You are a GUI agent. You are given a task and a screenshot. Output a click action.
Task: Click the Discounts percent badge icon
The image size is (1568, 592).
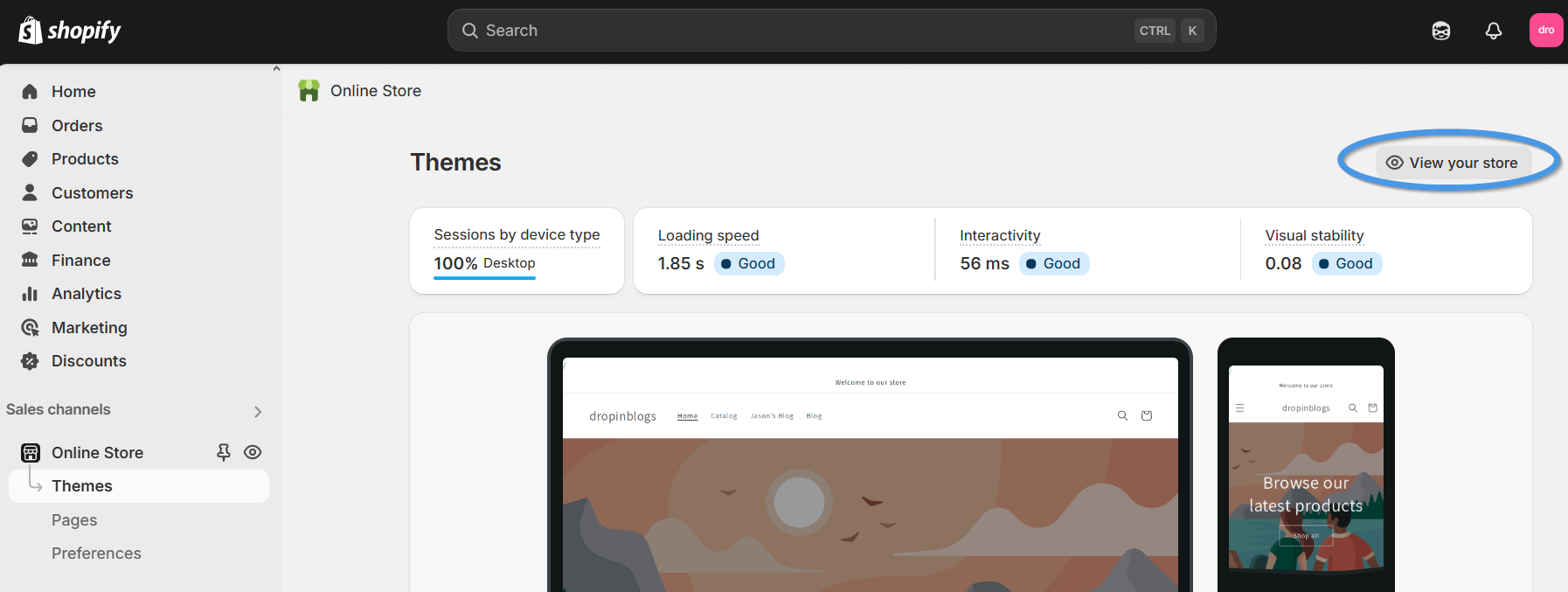[x=30, y=361]
